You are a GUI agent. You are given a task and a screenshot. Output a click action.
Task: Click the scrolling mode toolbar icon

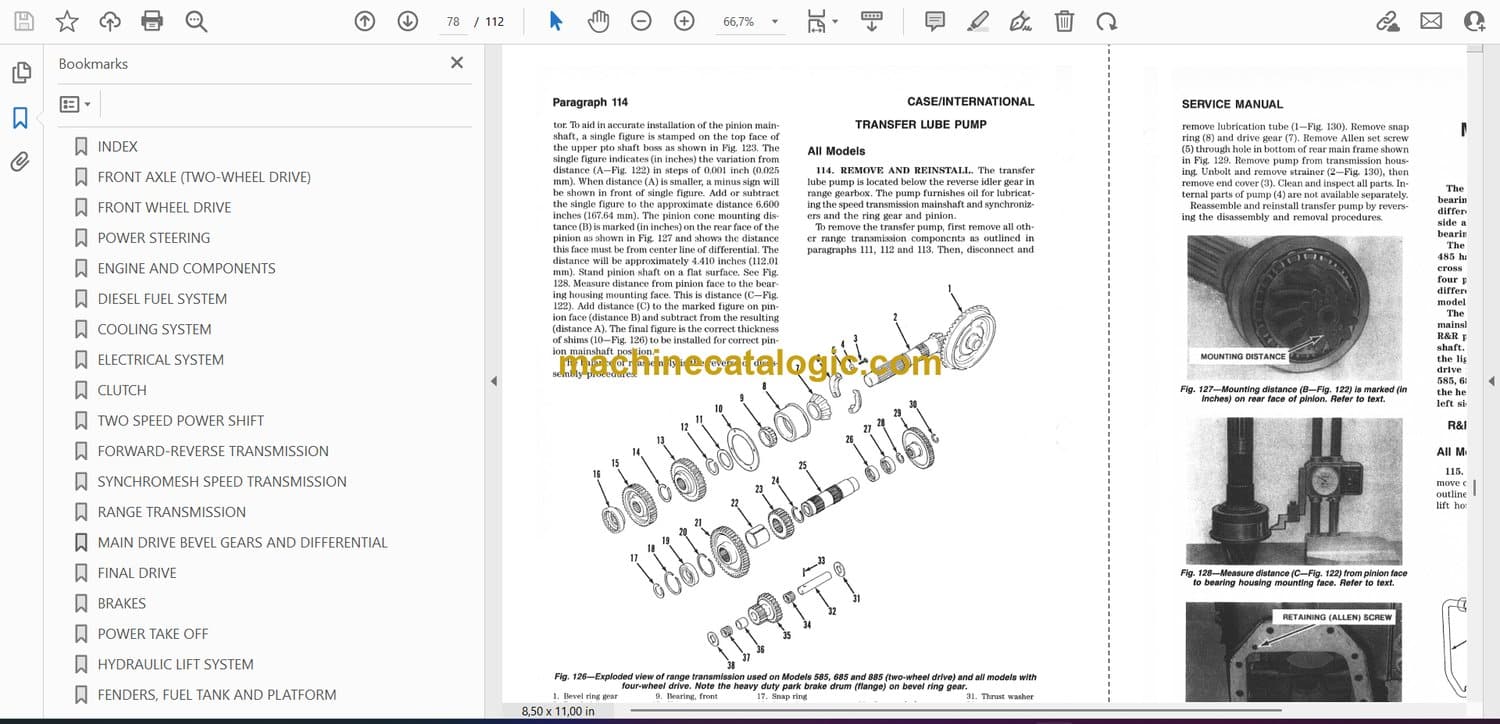[871, 21]
